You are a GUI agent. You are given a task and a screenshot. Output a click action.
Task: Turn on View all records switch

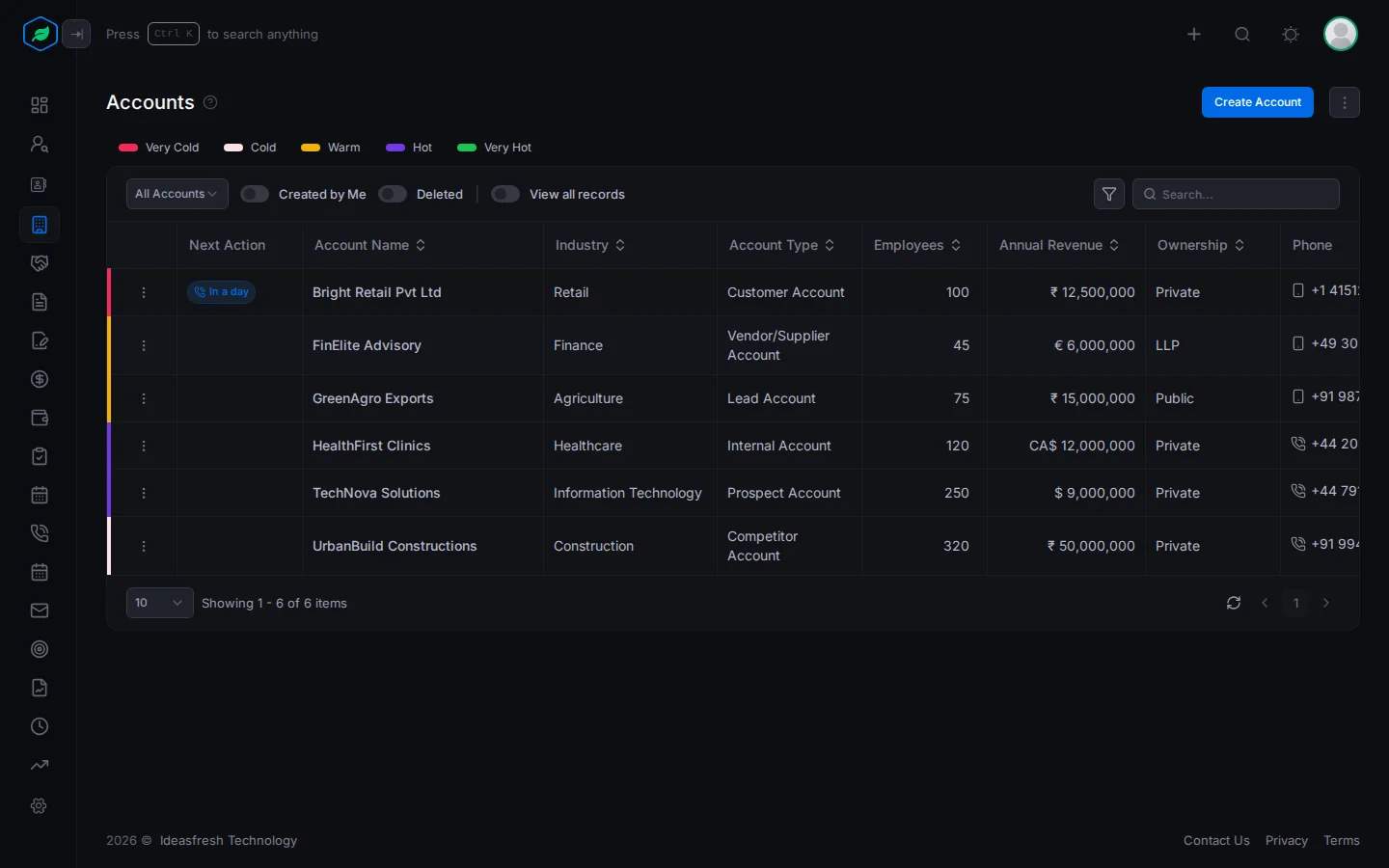click(505, 194)
